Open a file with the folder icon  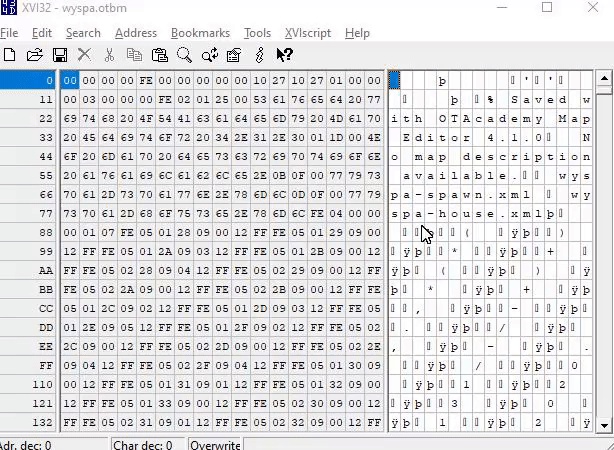click(x=34, y=55)
